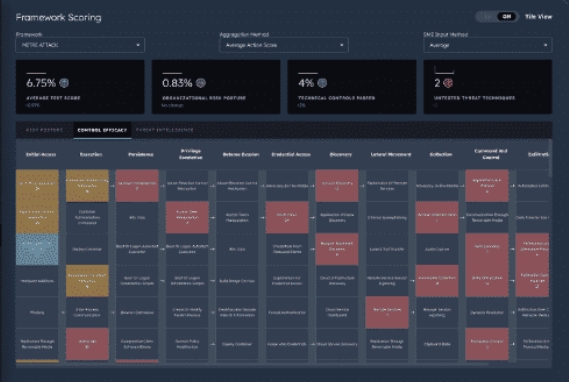Open the Framework dropdown showing MITRE ATT&CK

(80, 45)
